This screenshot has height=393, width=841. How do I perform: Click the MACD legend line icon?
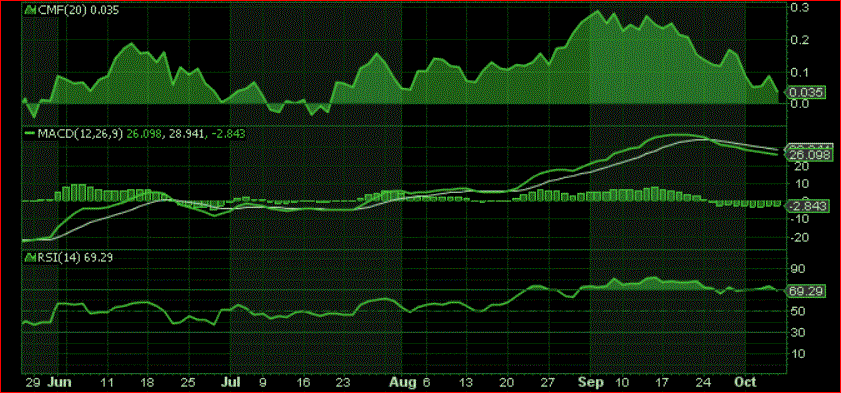[30, 134]
